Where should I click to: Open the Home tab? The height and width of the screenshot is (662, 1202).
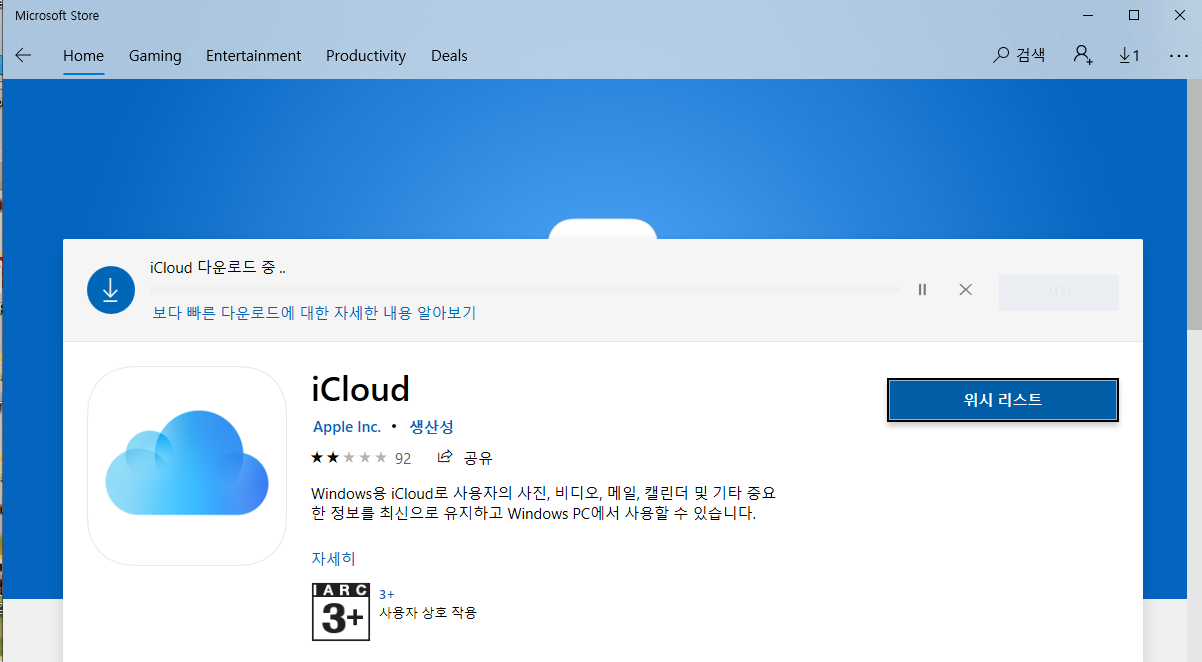83,56
